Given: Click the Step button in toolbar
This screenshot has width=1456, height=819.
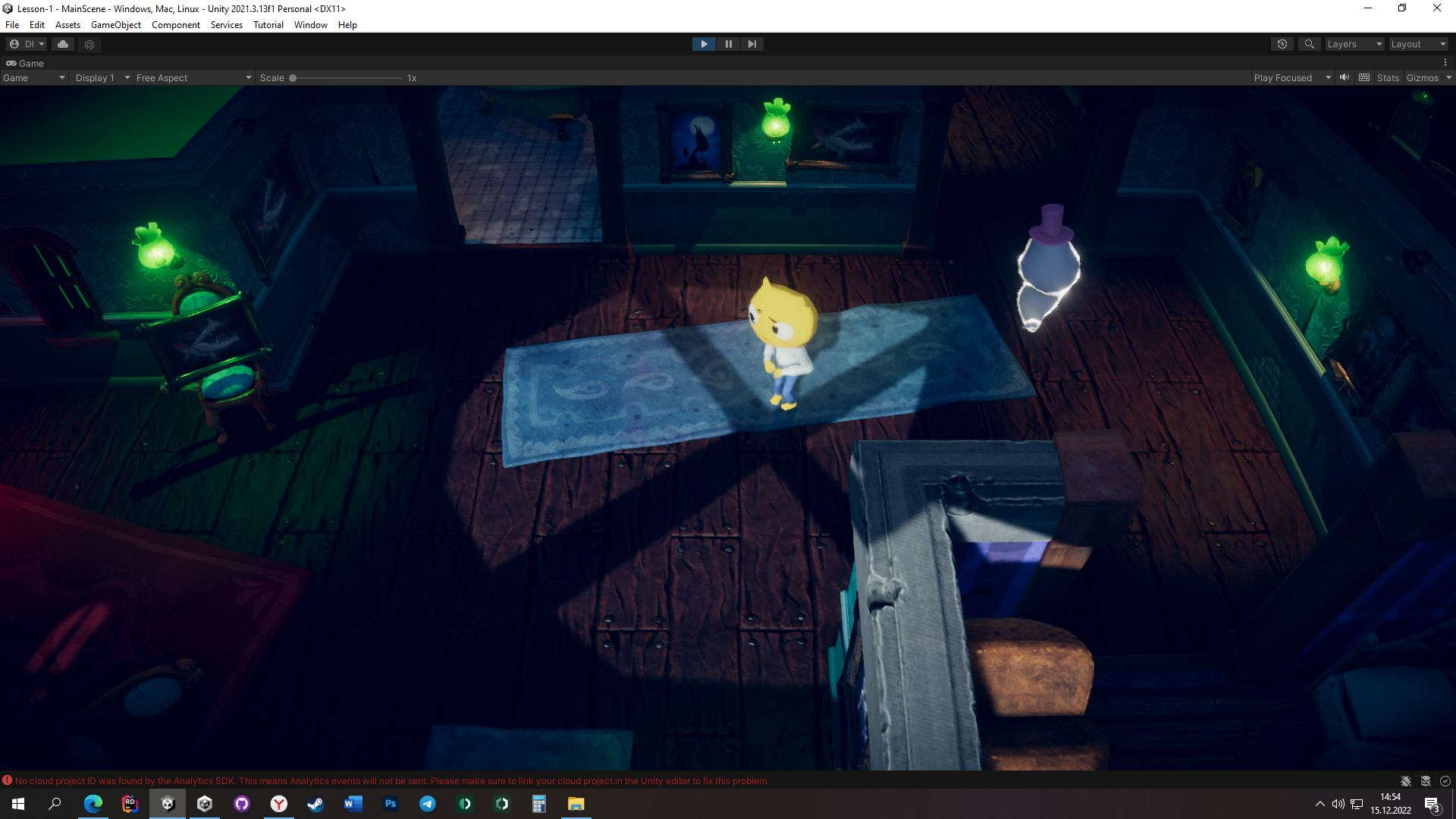Looking at the screenshot, I should (751, 44).
